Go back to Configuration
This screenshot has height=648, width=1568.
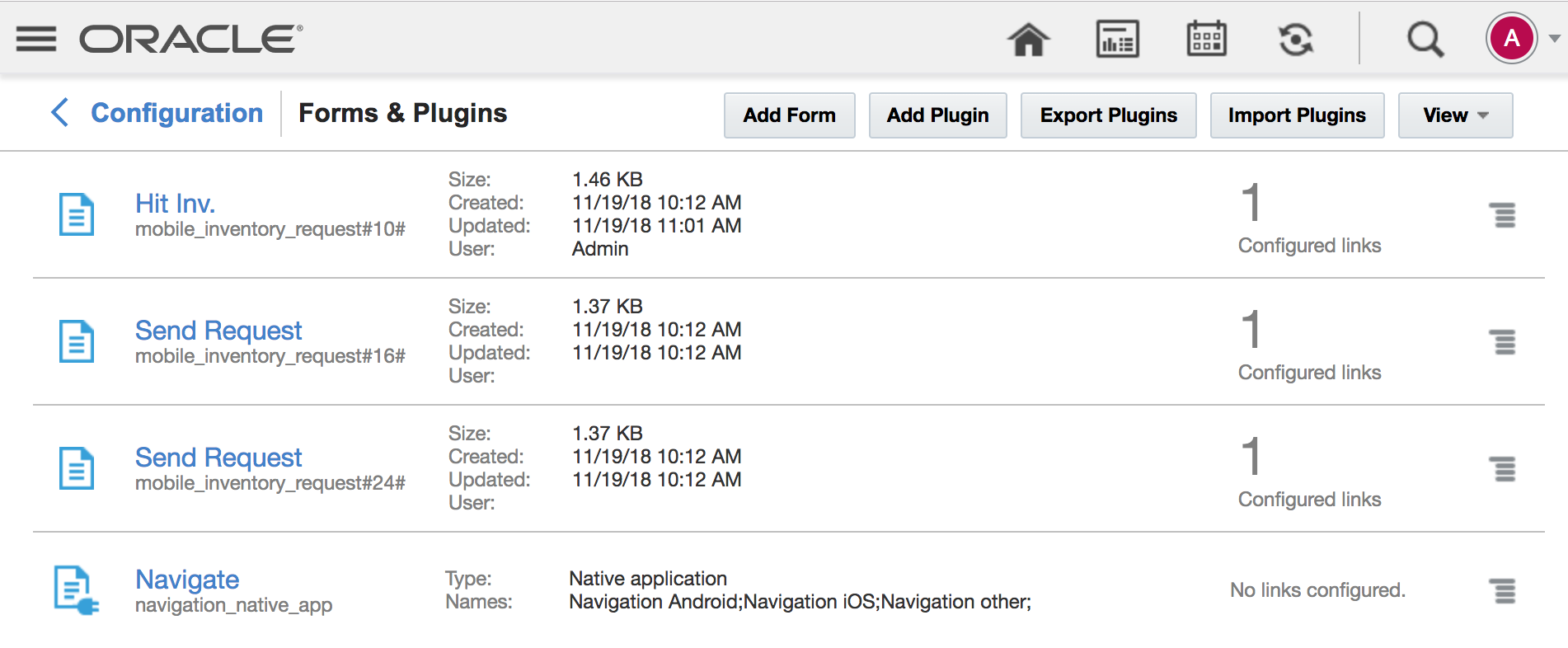158,113
